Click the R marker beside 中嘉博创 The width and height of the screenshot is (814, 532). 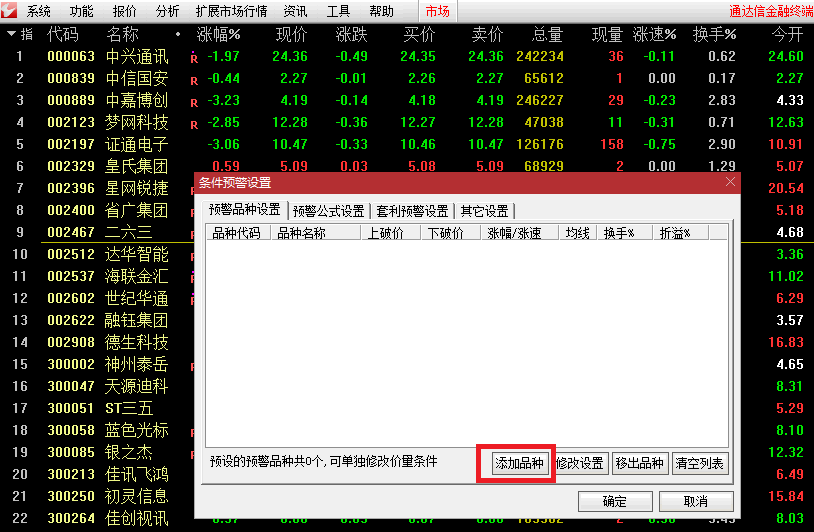coord(194,102)
